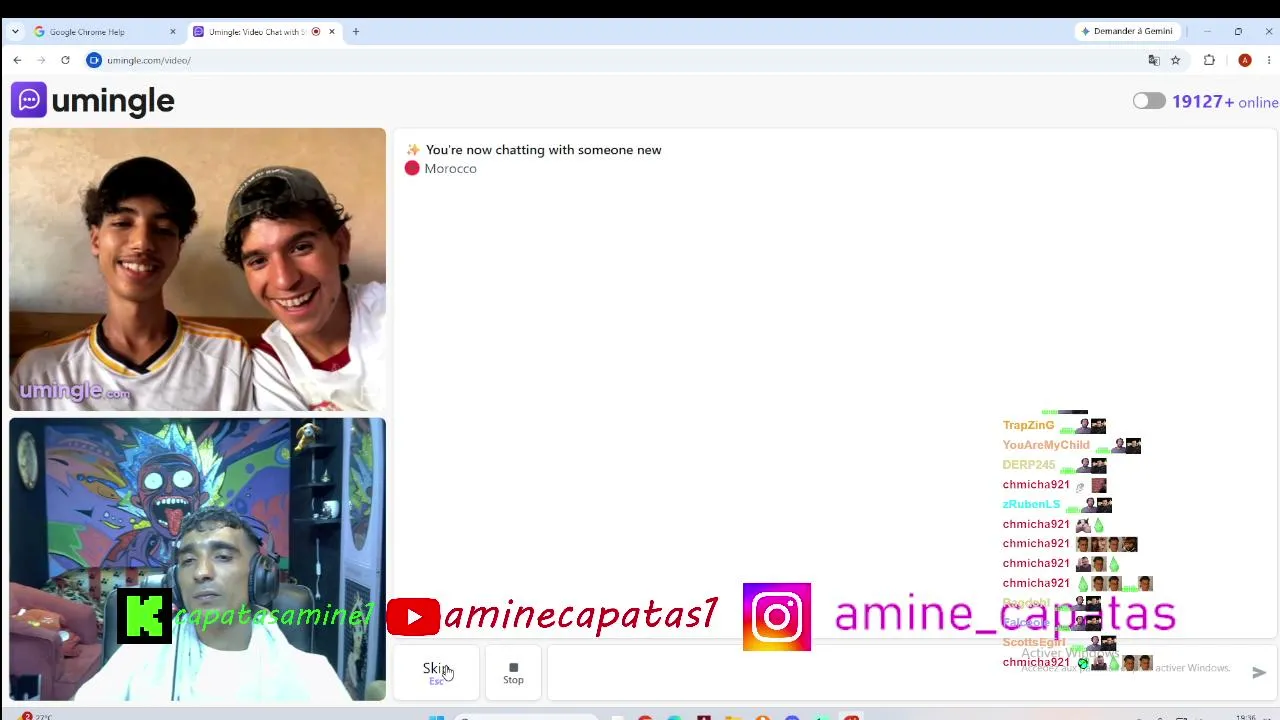Switch to the Google Chrome Help tab
The width and height of the screenshot is (1280, 720).
pyautogui.click(x=105, y=32)
